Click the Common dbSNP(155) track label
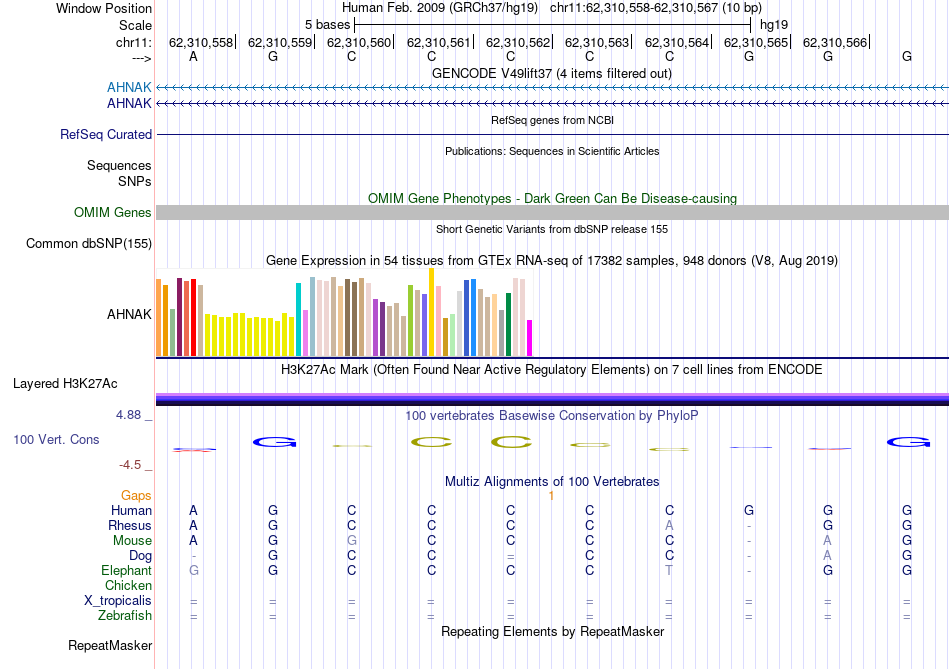Image resolution: width=950 pixels, height=669 pixels. pyautogui.click(x=89, y=244)
